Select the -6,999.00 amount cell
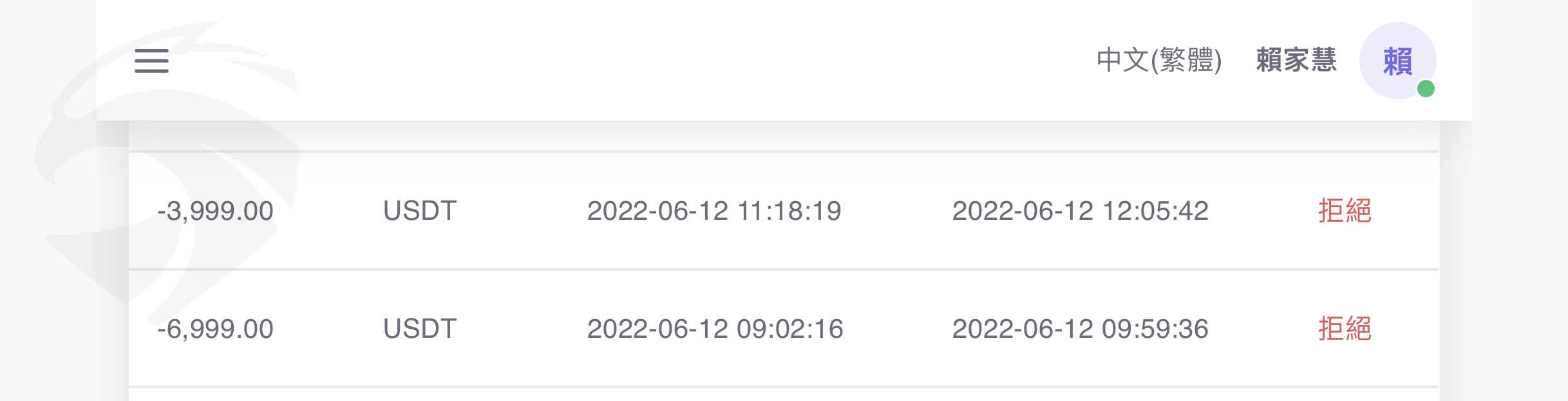Screen dimensions: 1568x401 click(215, 329)
